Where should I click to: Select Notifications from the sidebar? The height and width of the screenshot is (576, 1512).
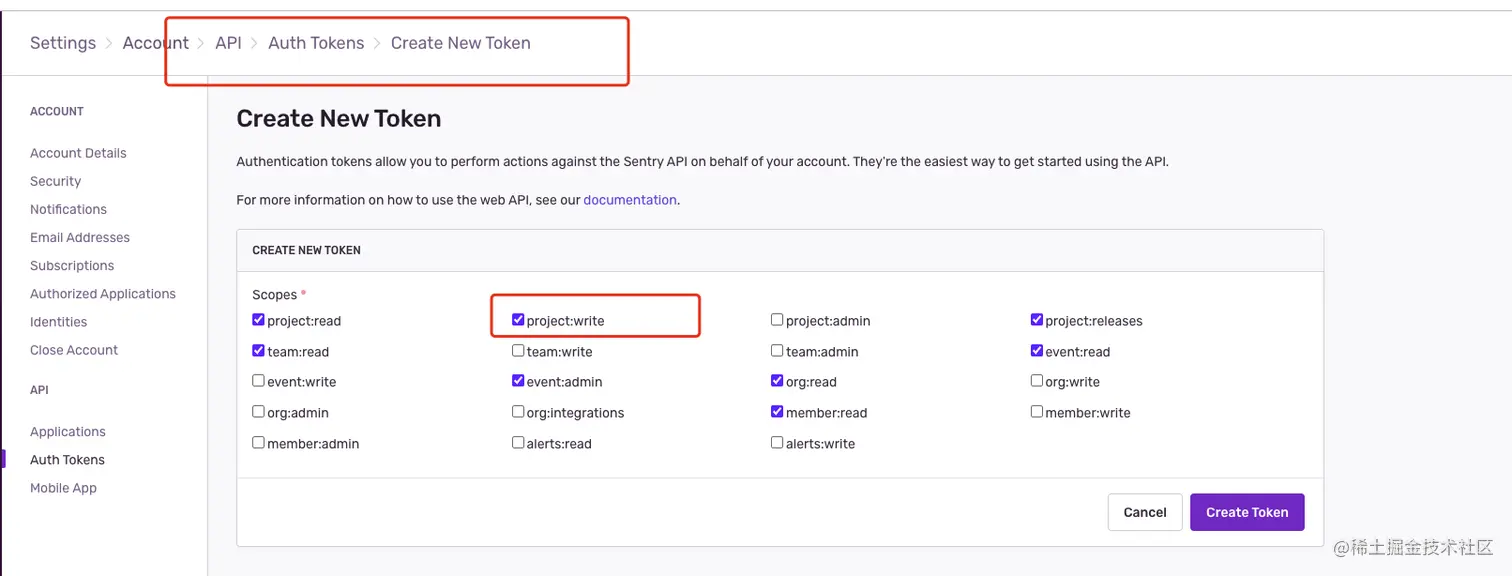pyautogui.click(x=68, y=209)
